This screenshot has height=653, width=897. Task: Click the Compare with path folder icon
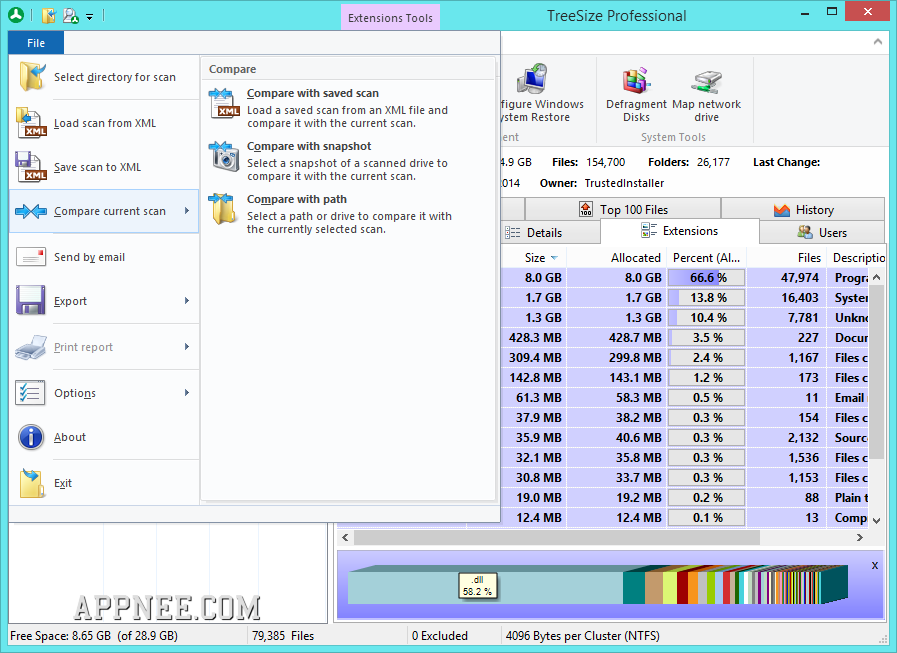tap(223, 208)
